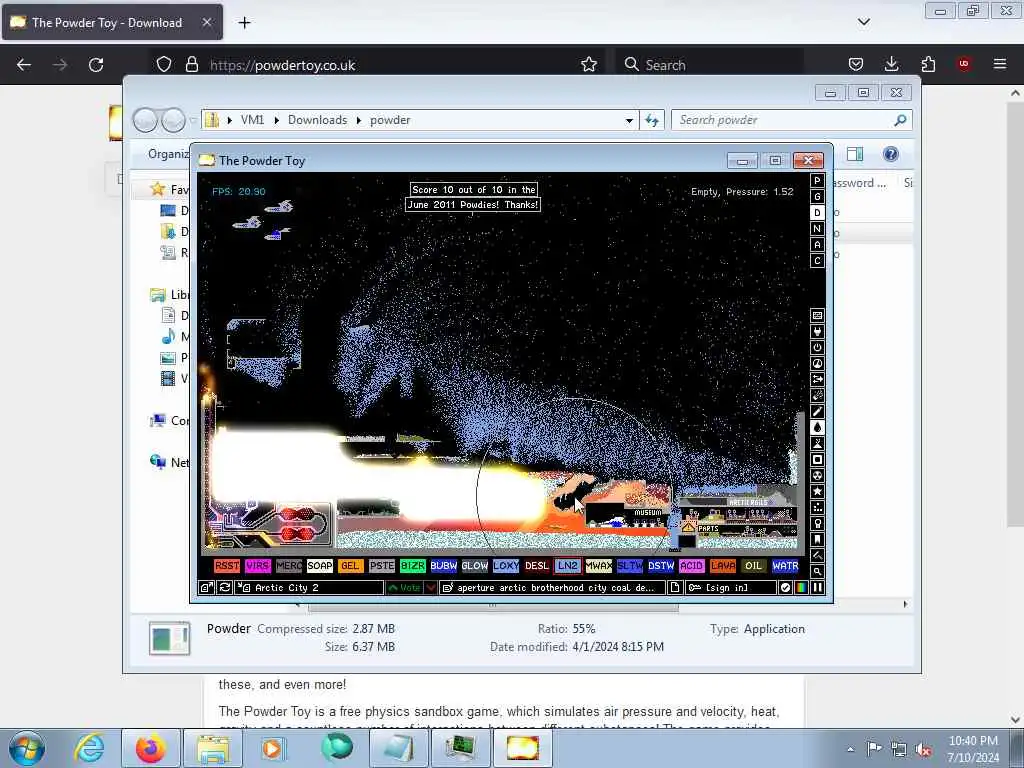
Task: Select the LN2 element
Action: [568, 566]
